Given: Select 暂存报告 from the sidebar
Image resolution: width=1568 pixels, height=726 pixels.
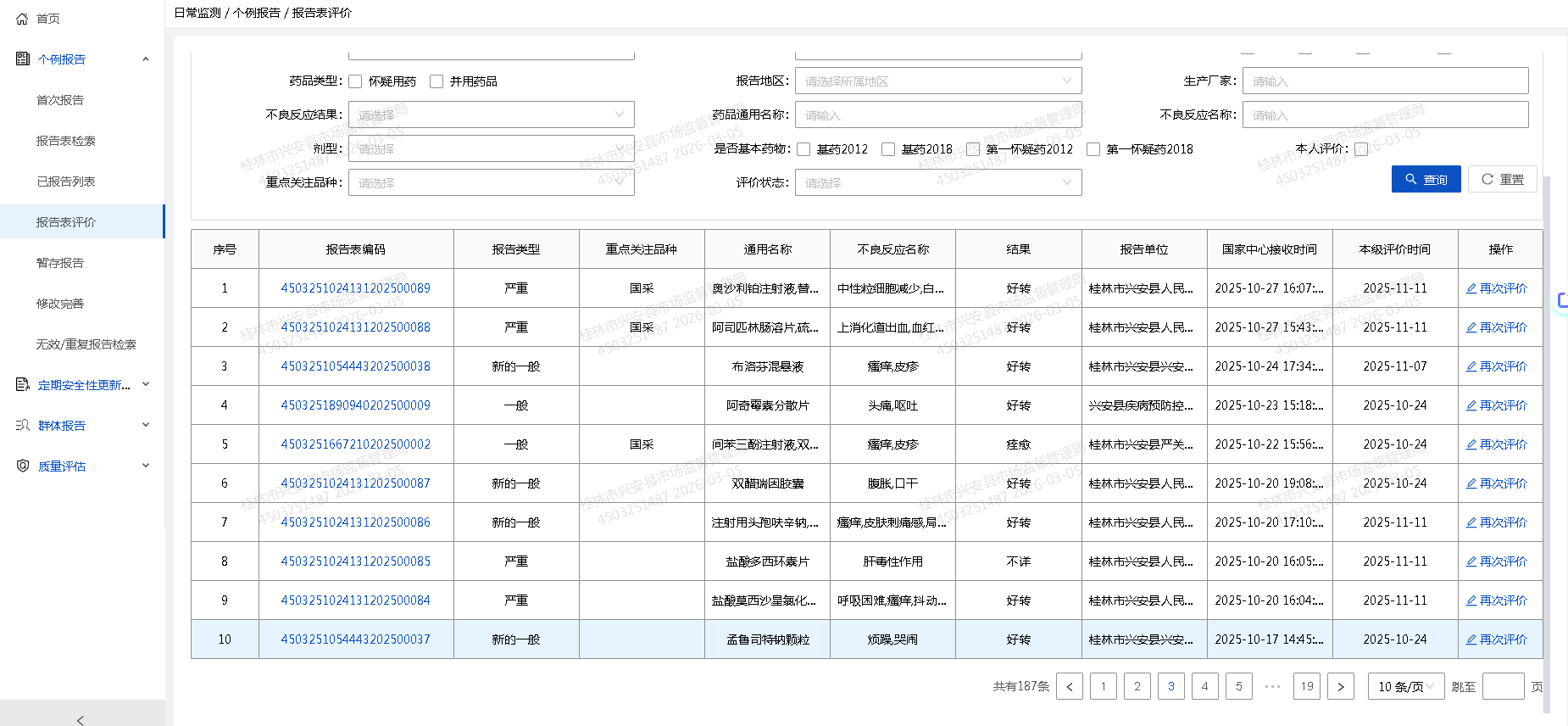Looking at the screenshot, I should 60,263.
